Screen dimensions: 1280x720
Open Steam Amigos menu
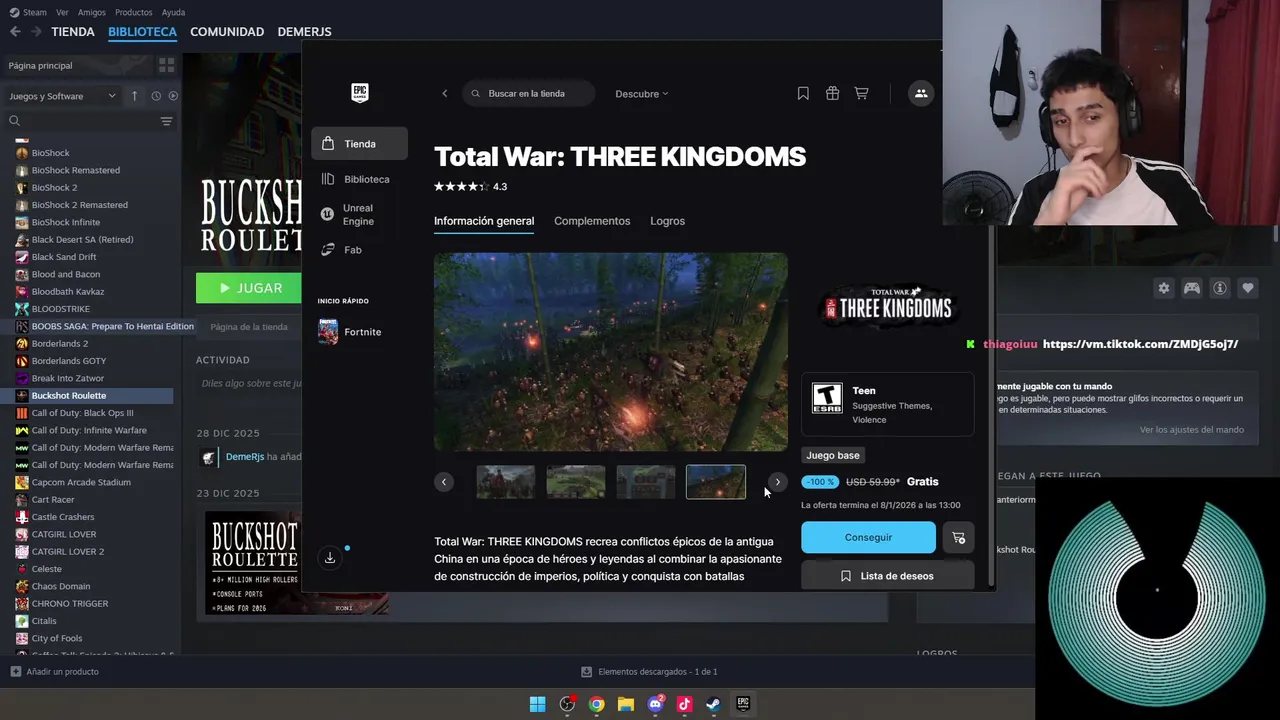[x=92, y=12]
